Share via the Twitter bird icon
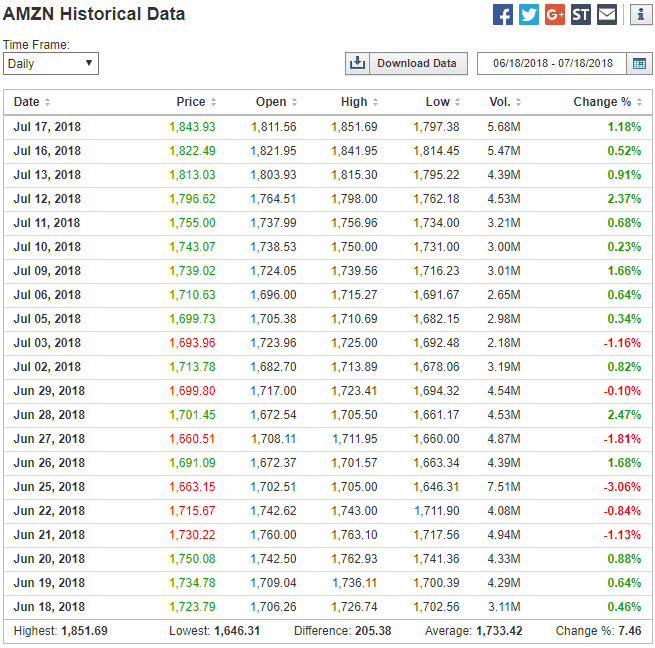The width and height of the screenshot is (655, 648). pyautogui.click(x=529, y=15)
